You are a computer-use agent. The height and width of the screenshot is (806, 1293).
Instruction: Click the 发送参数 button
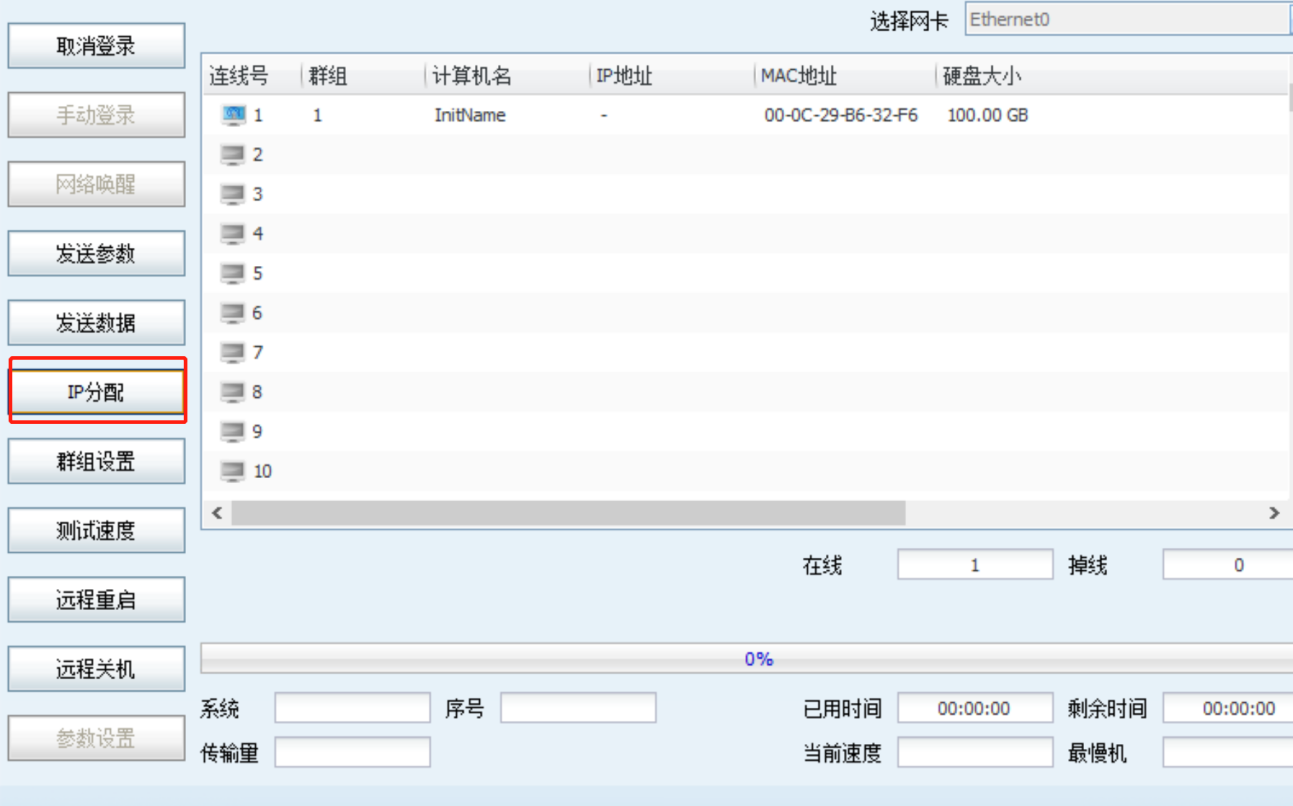(x=96, y=254)
